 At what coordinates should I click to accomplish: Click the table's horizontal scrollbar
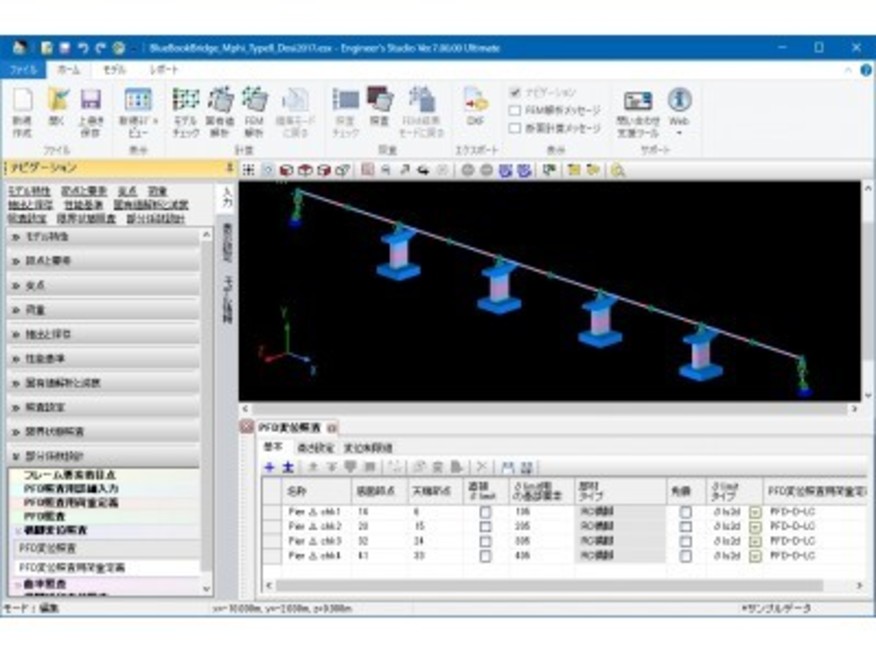coord(549,585)
